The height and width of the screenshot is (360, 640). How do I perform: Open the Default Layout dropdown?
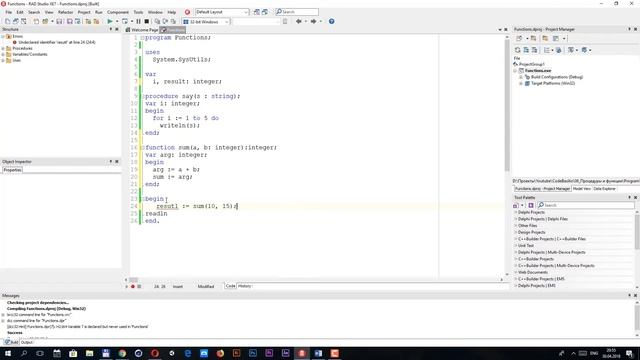pos(222,12)
